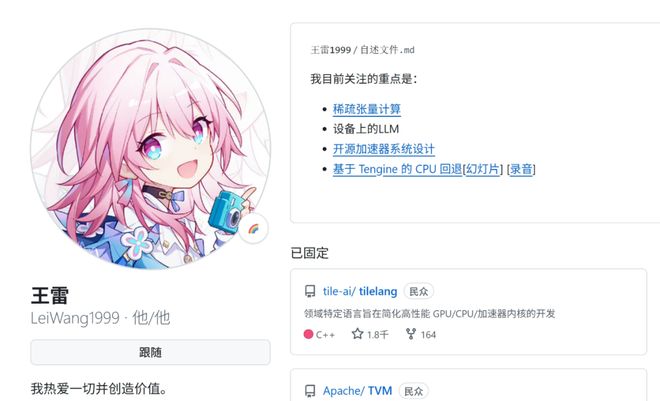660x401 pixels.
Task: Open the tile-ai/tilelang repository link
Action: click(360, 291)
